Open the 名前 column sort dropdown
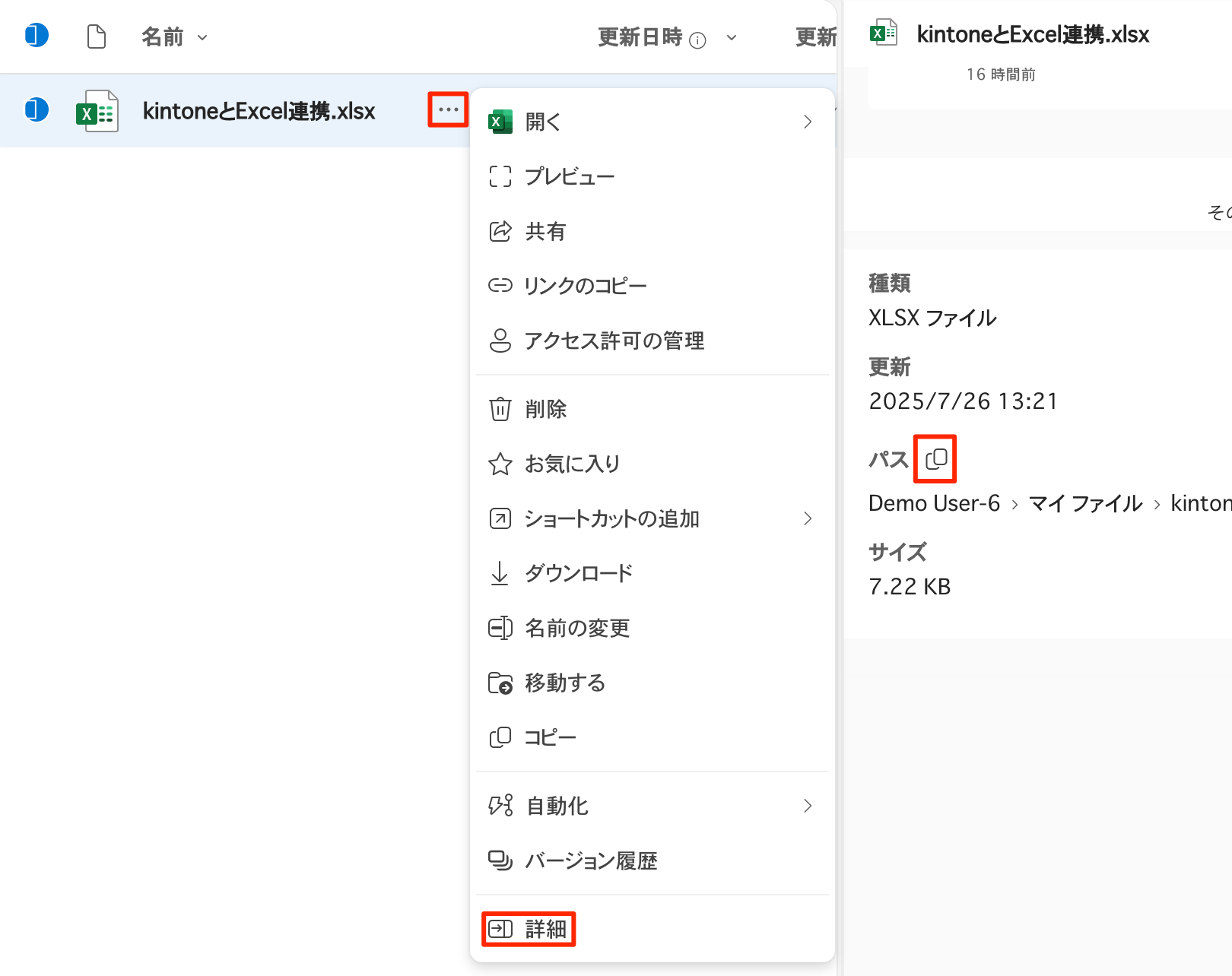Screen dimensions: 1232x976 (202, 37)
